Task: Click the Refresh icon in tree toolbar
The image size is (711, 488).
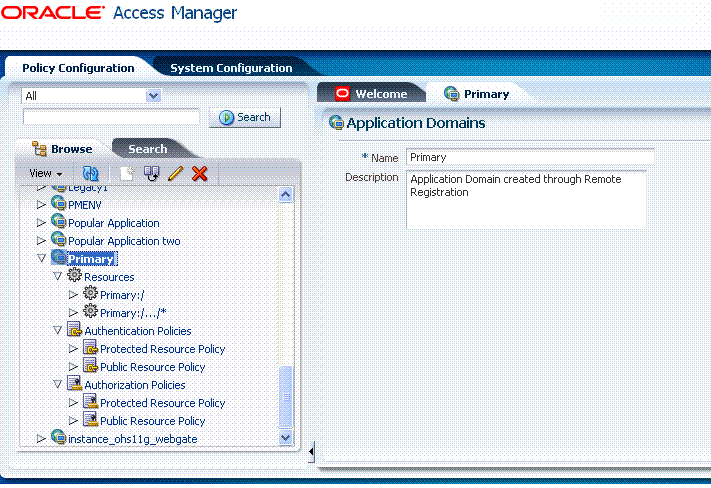Action: (x=90, y=173)
